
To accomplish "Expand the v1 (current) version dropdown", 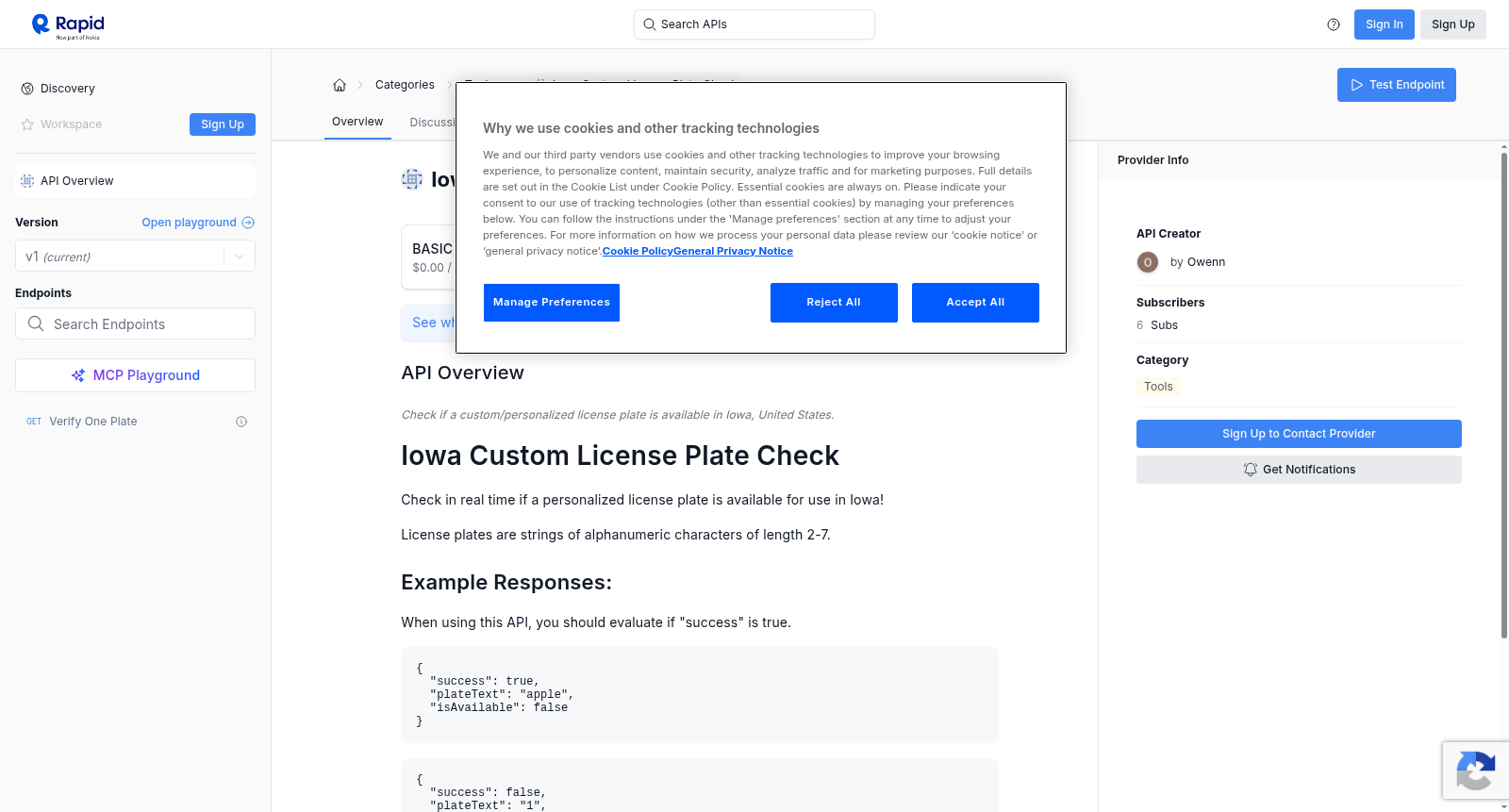I will click(x=135, y=257).
